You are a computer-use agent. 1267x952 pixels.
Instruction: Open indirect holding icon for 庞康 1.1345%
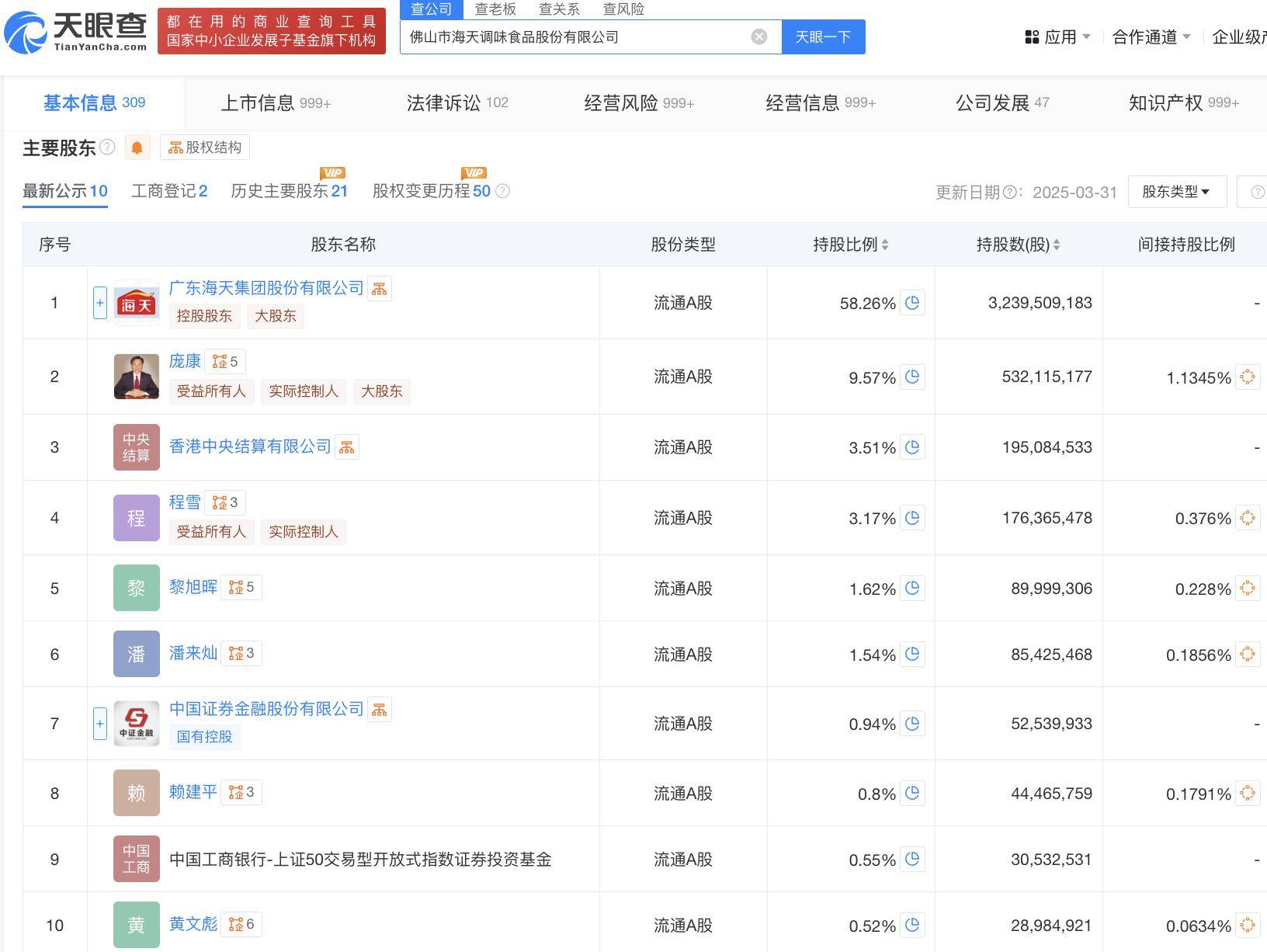click(x=1247, y=377)
